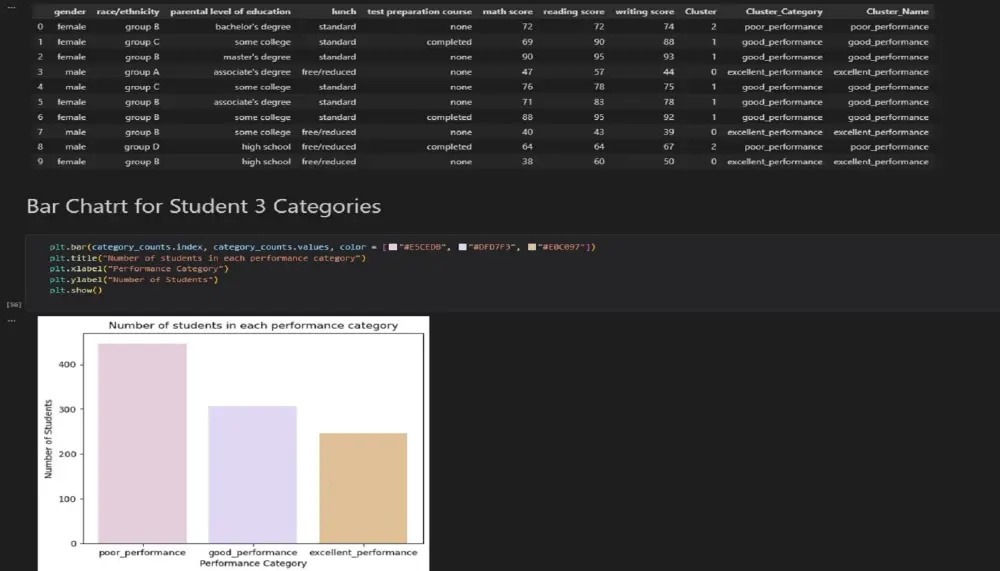Click the 'group A' cell in row 3
This screenshot has height=571, width=1000.
point(142,72)
